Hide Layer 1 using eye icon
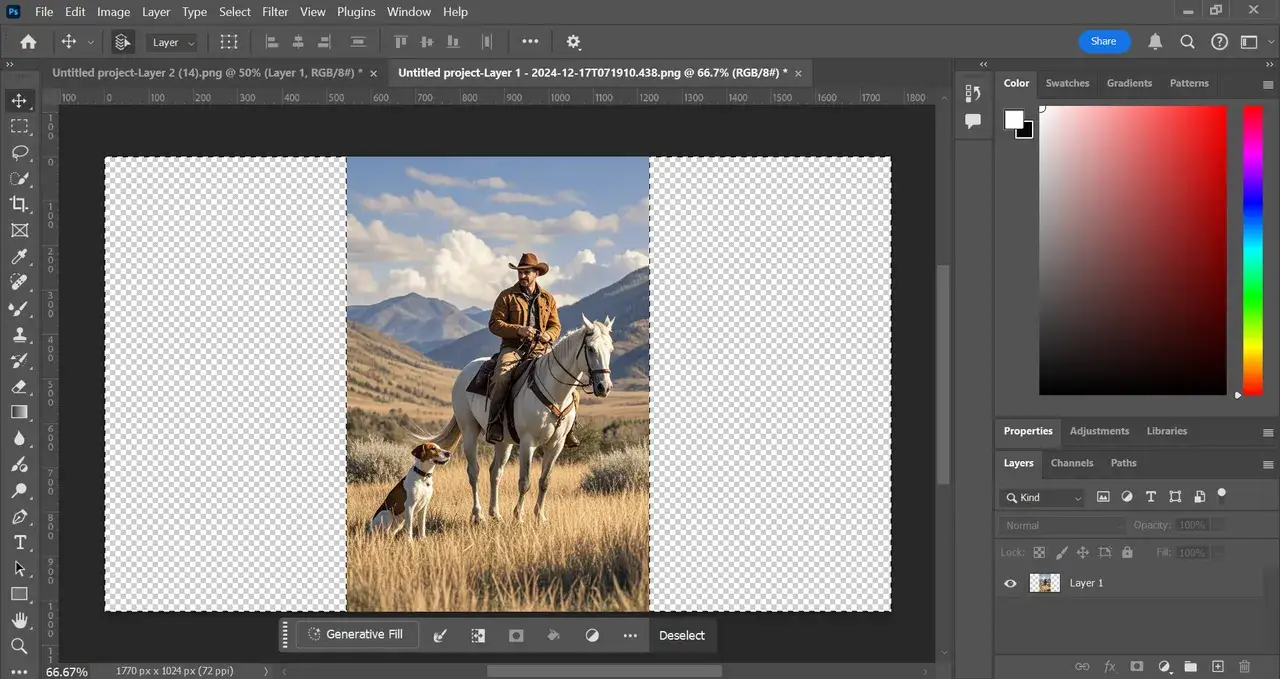The image size is (1280, 679). (x=1010, y=583)
